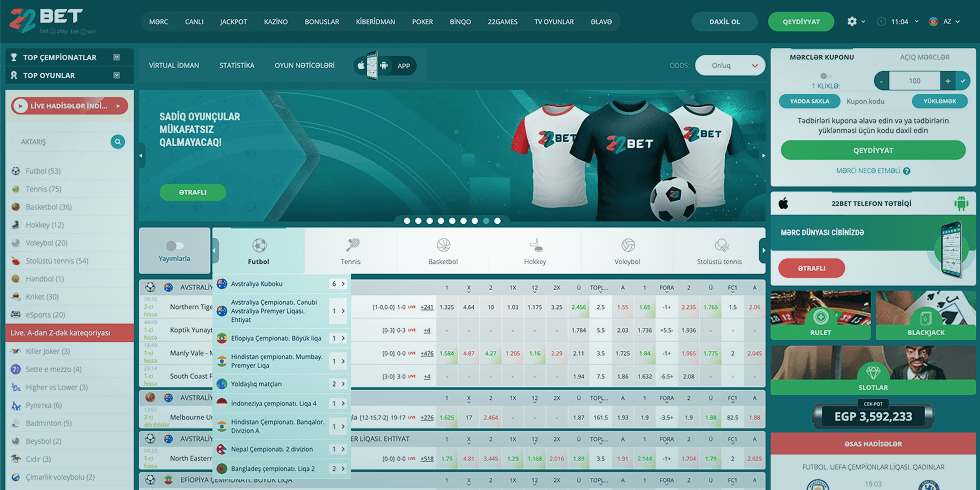
Task: Click the plus stake increment button
Action: pos(948,81)
